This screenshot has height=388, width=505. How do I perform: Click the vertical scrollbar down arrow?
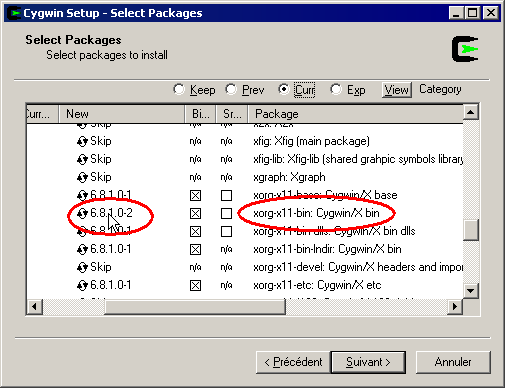click(471, 290)
